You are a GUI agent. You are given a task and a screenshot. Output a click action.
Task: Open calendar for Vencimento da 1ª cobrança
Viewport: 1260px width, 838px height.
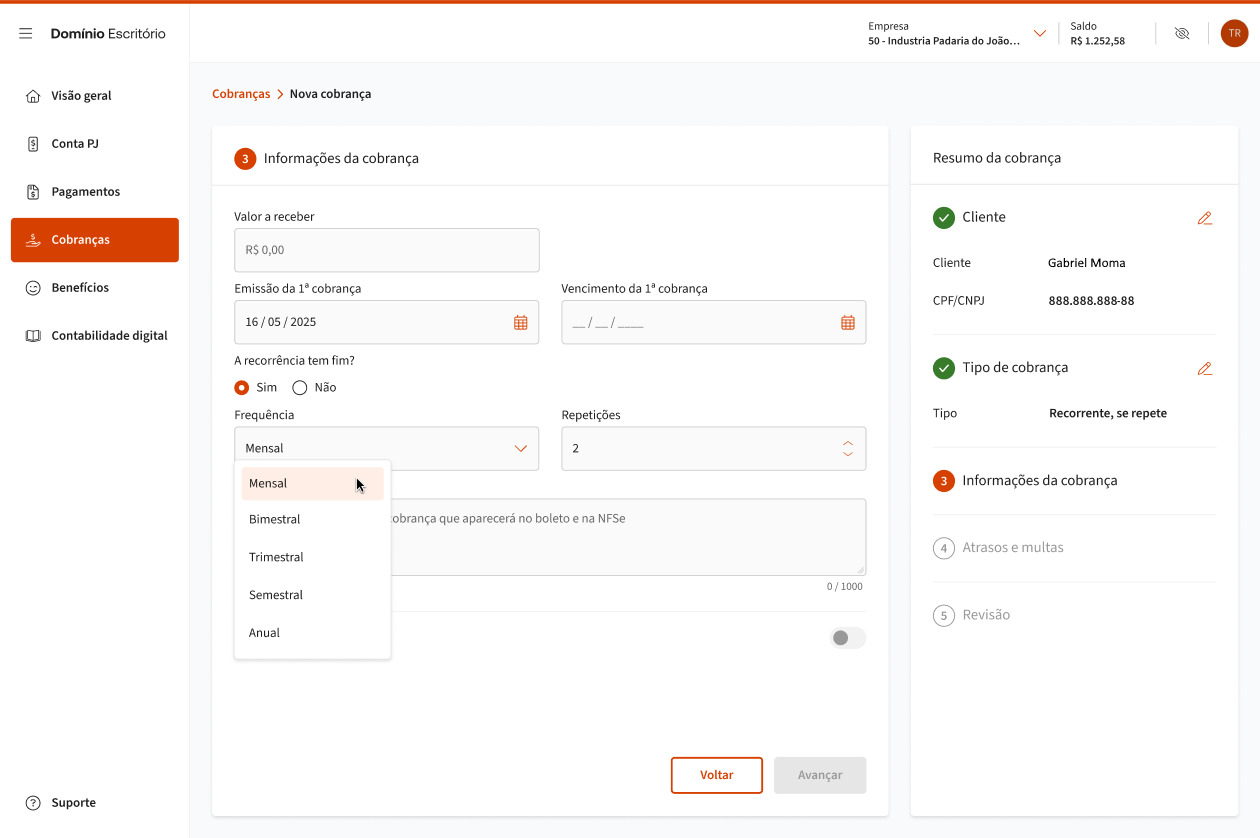(847, 322)
